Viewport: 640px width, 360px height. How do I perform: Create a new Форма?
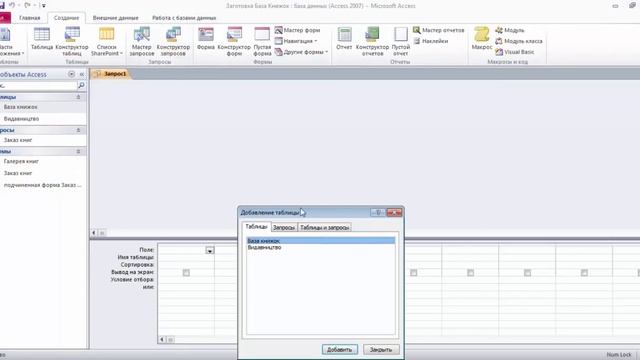206,39
